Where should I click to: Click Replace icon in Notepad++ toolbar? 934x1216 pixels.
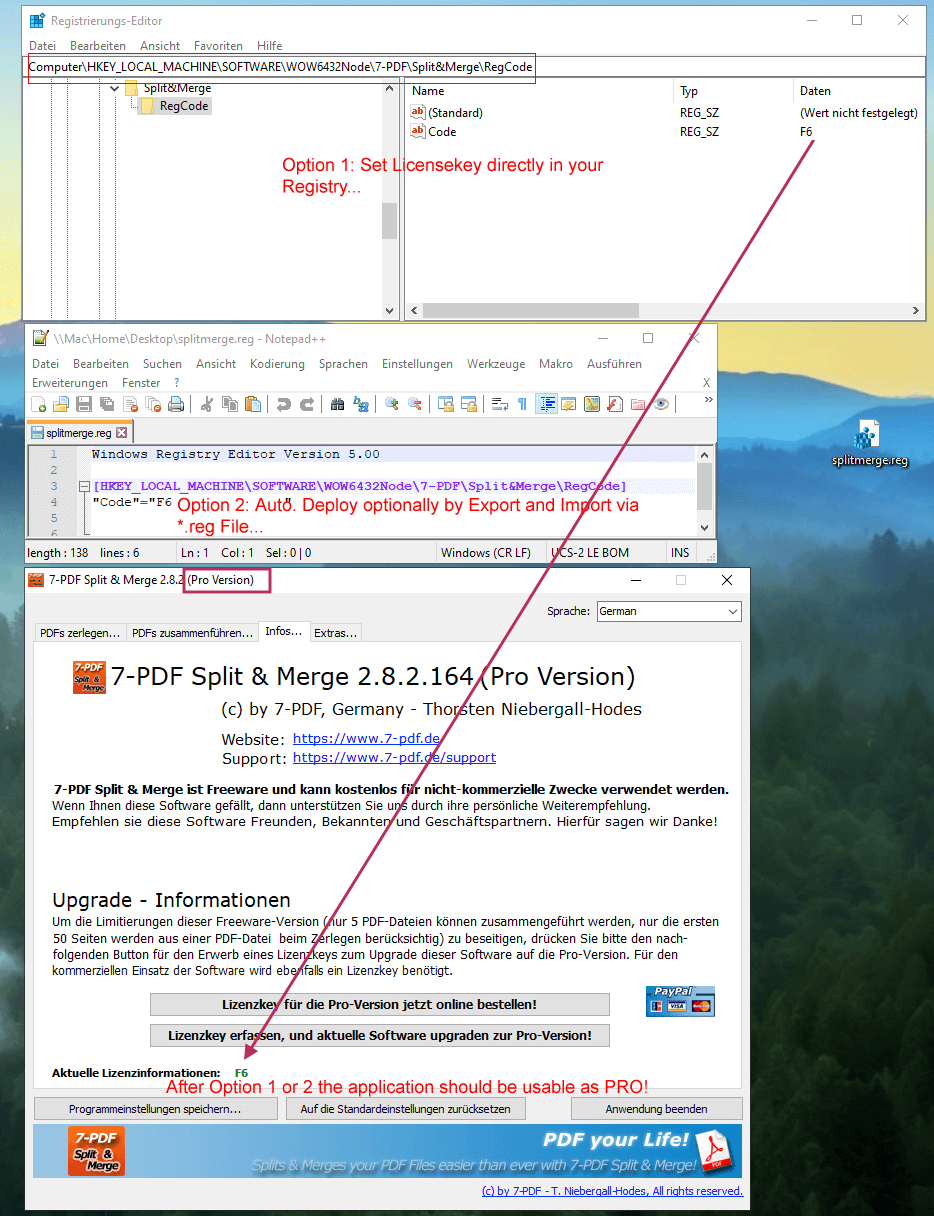point(361,404)
